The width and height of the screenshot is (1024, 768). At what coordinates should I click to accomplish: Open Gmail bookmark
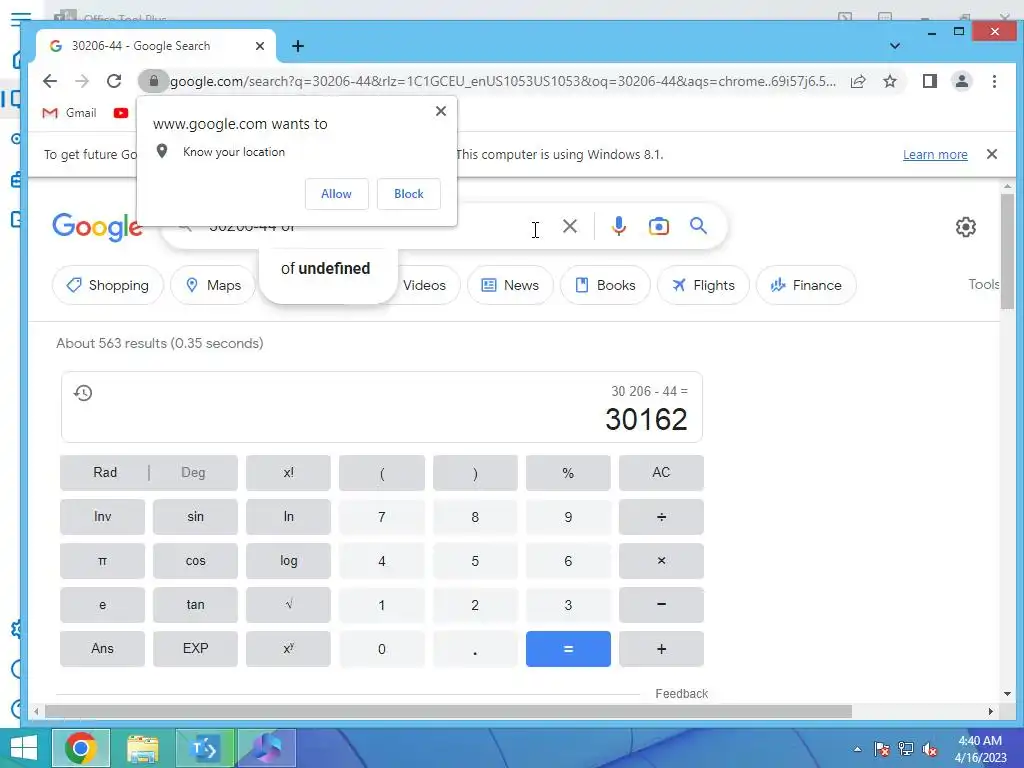(x=69, y=113)
